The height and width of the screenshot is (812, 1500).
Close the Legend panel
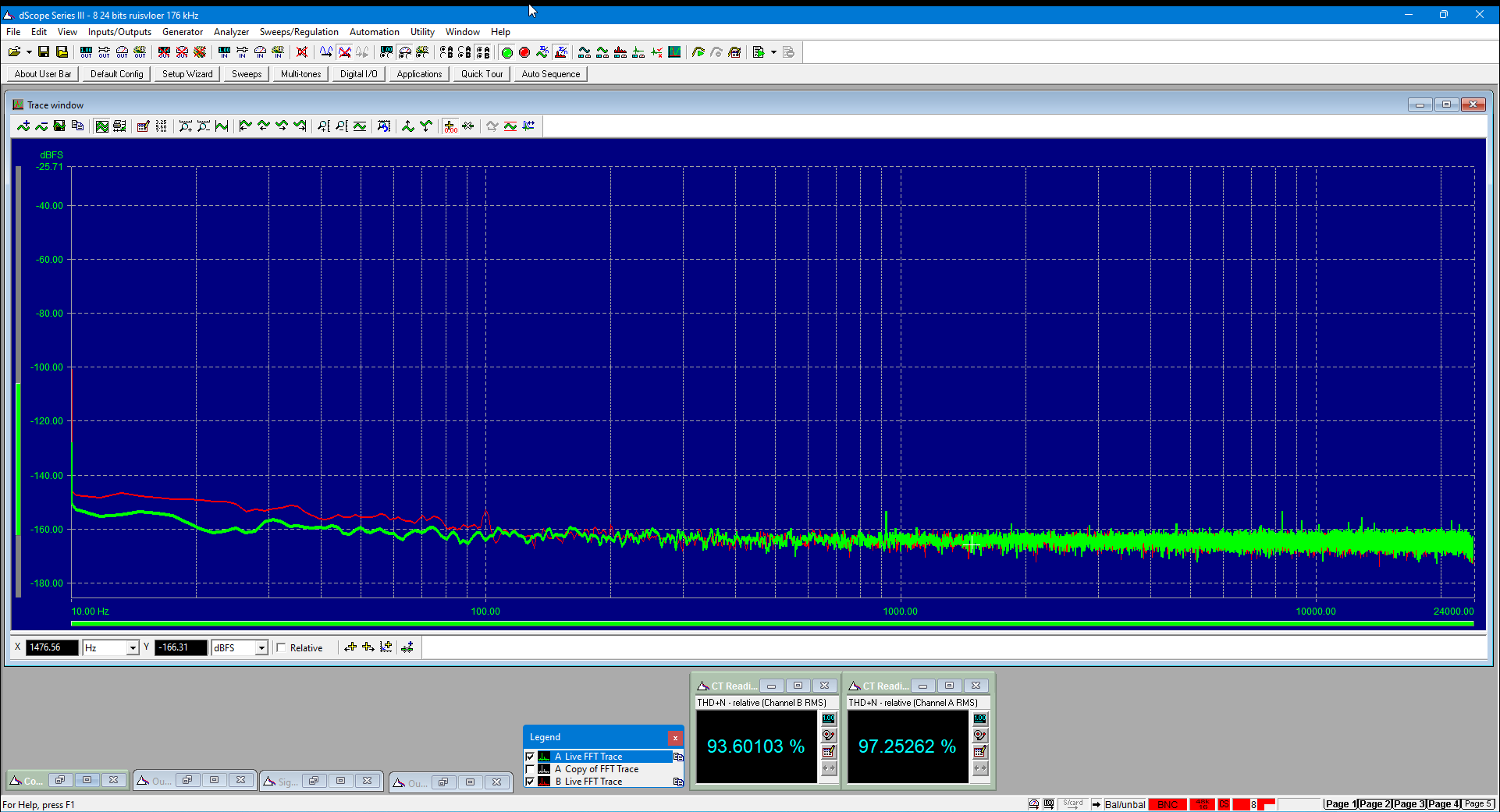coord(675,737)
